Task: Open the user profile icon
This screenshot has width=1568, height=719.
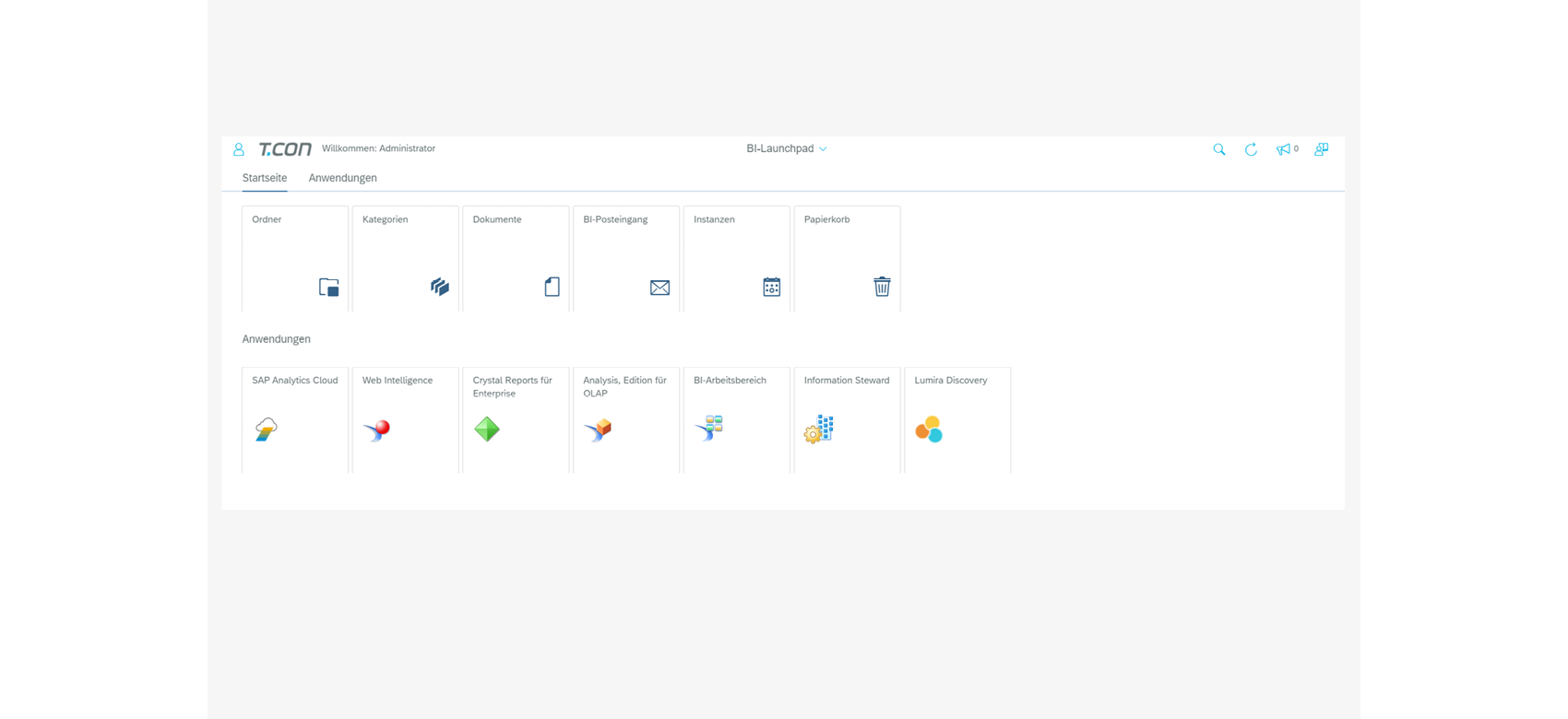Action: pos(239,149)
